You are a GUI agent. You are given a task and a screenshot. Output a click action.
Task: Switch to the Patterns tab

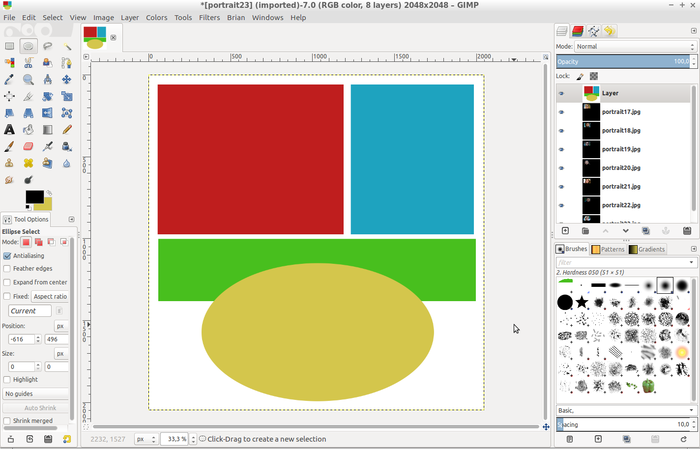click(x=609, y=249)
